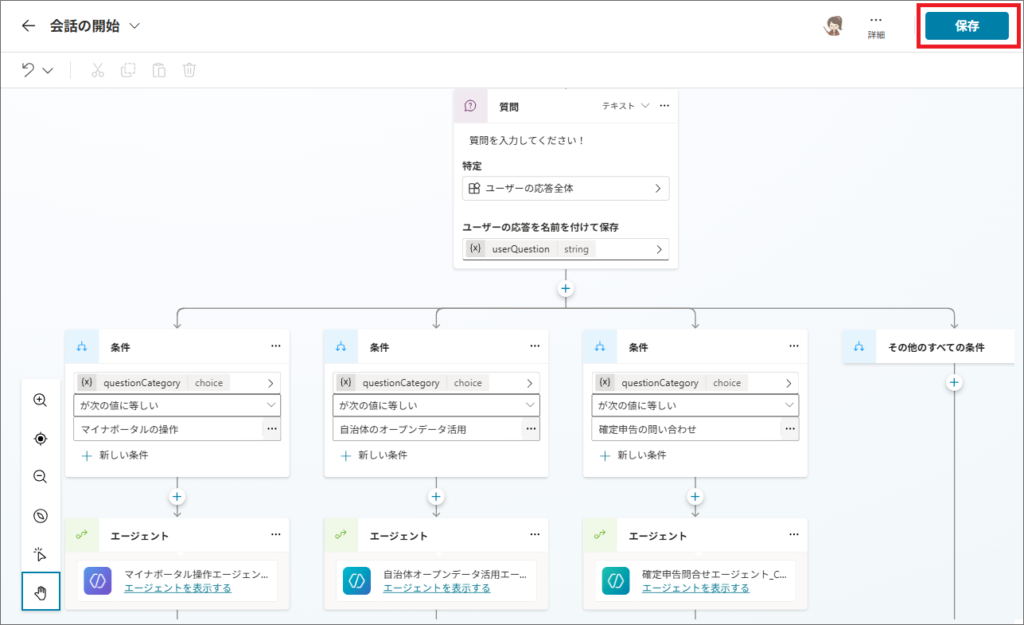The image size is (1024, 625).
Task: Zoom in using the magnifier plus icon
Action: pos(40,400)
